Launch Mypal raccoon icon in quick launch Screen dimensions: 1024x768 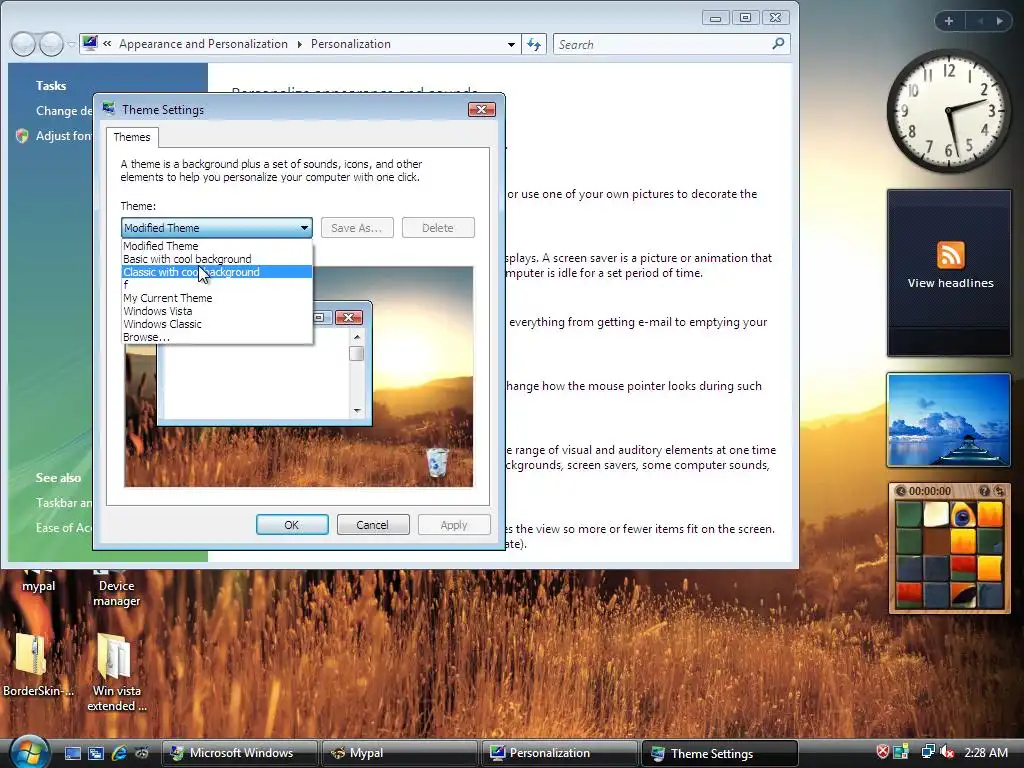(142, 754)
